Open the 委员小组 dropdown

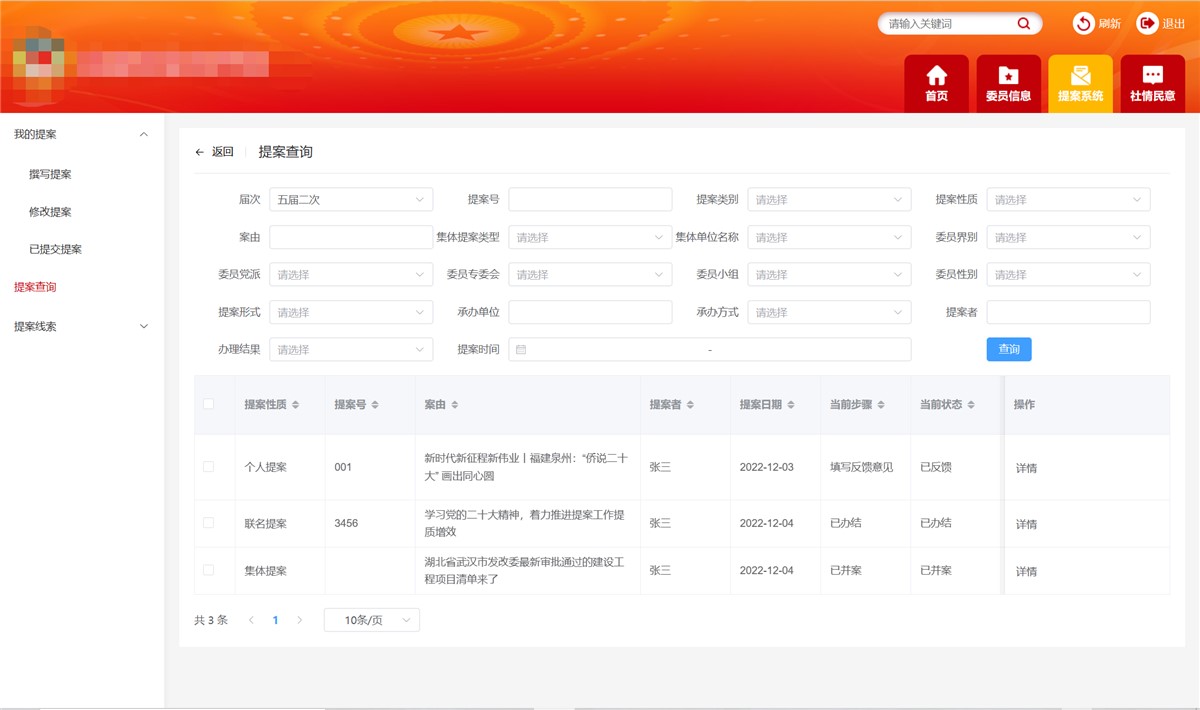point(829,274)
